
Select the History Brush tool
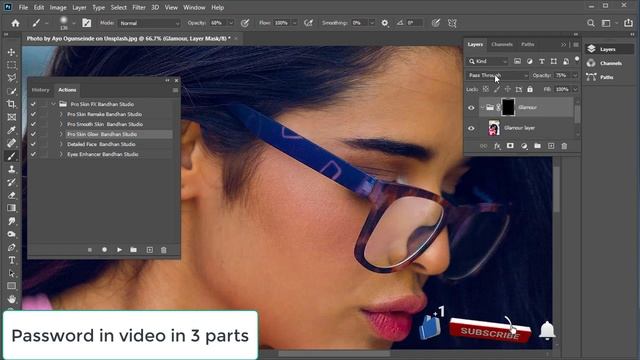pos(11,182)
